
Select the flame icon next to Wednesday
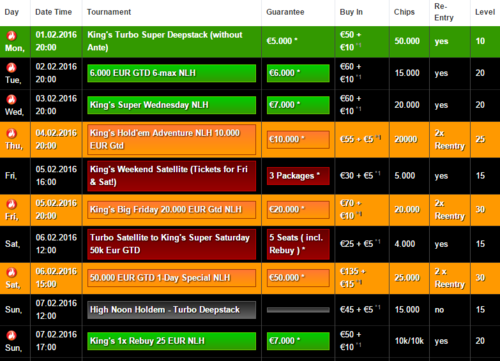click(x=12, y=99)
